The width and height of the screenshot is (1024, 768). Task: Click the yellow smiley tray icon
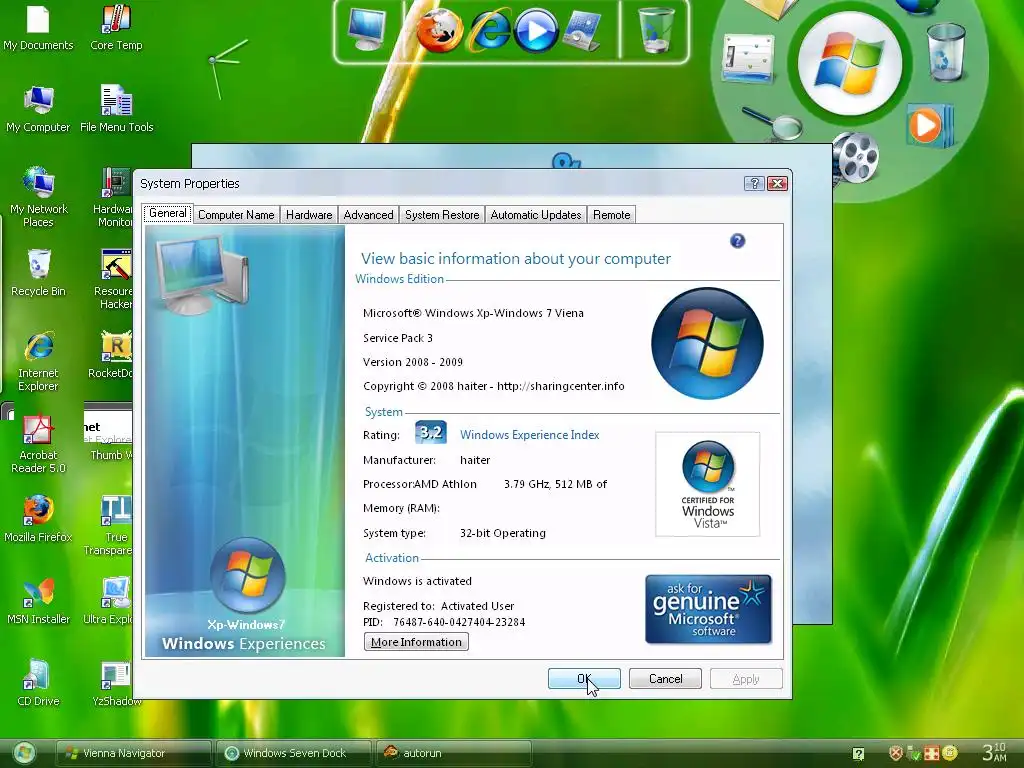tap(950, 753)
